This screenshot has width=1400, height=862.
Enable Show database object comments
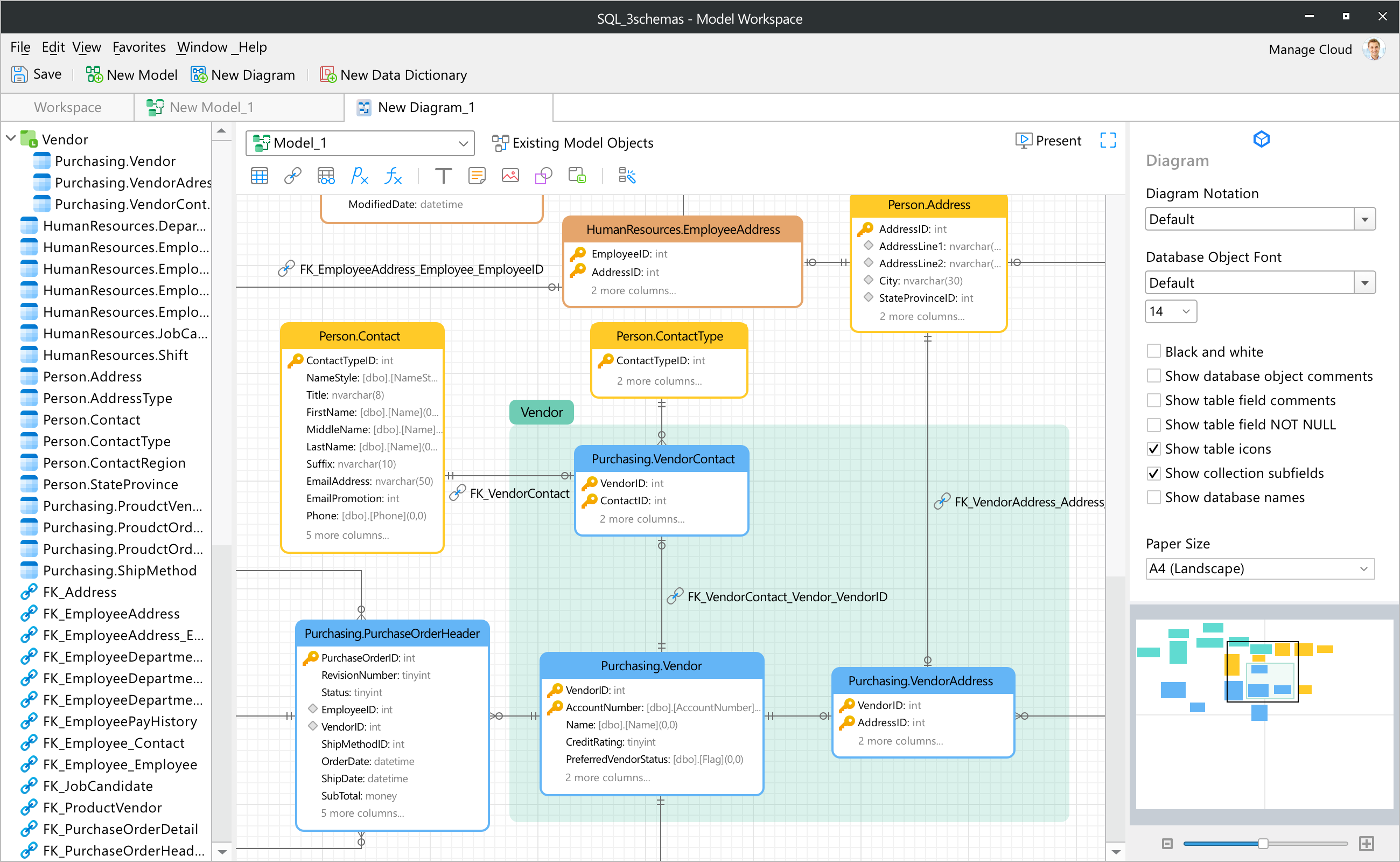tap(1153, 376)
